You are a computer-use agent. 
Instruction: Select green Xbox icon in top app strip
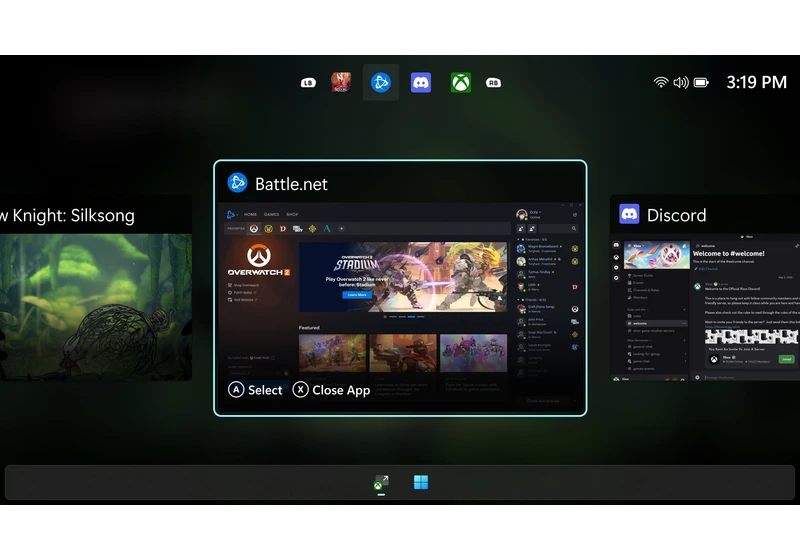point(461,82)
